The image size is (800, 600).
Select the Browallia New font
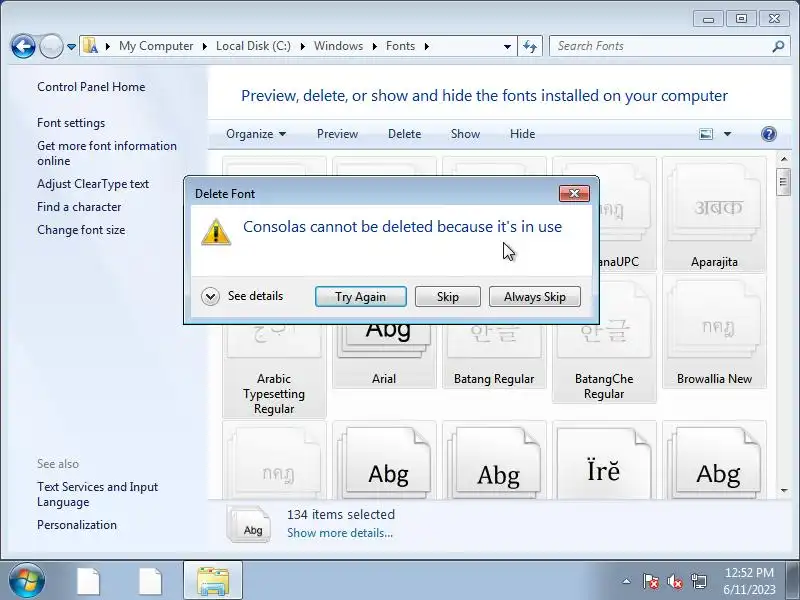click(x=714, y=332)
